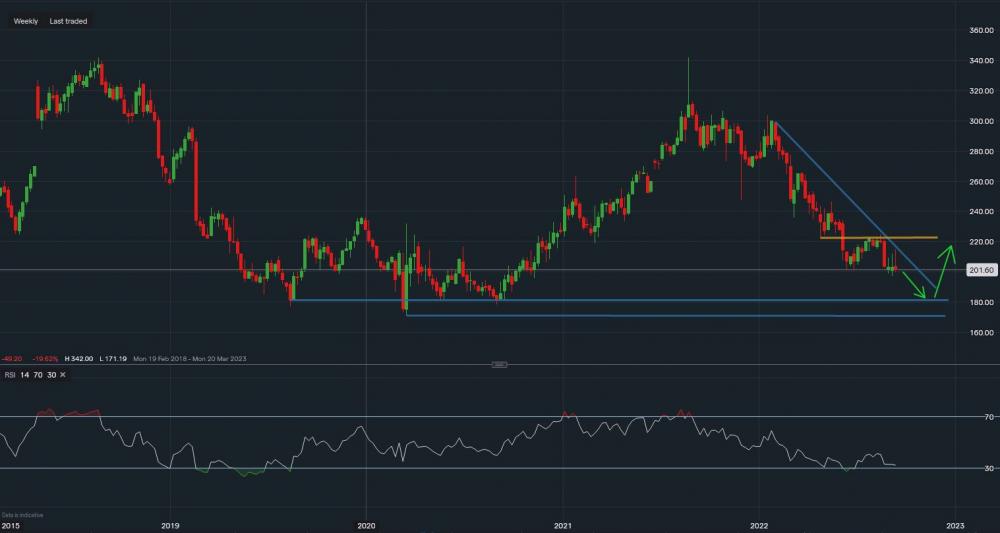Click the current price label 201.60

point(980,270)
